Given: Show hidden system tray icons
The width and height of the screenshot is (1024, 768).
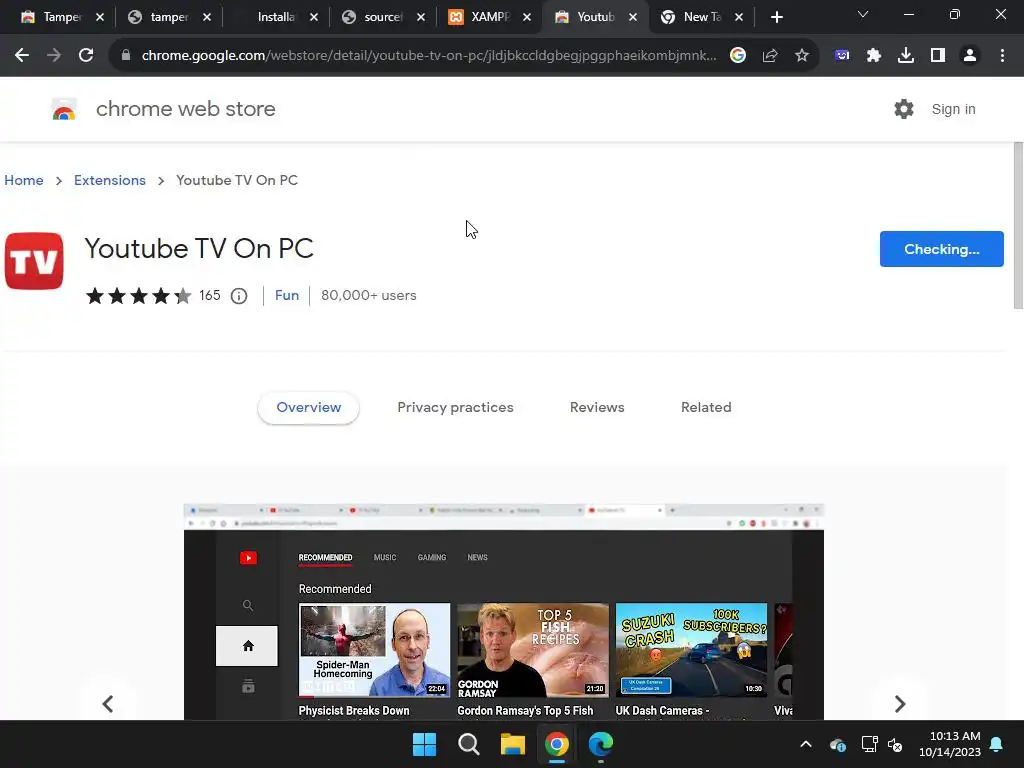Looking at the screenshot, I should click(x=806, y=744).
